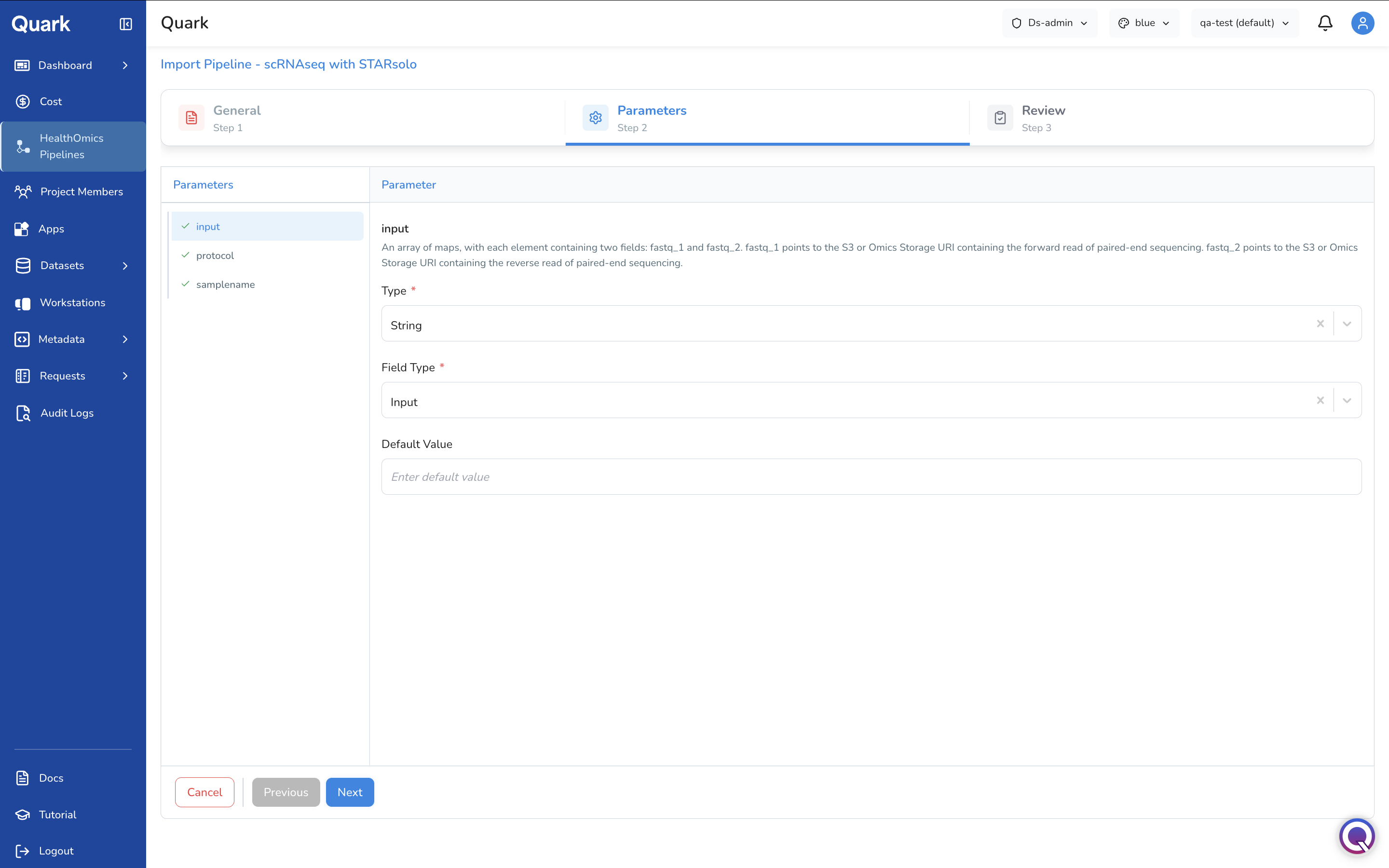Open the Field Type dropdown arrow
Image resolution: width=1389 pixels, height=868 pixels.
tap(1347, 400)
